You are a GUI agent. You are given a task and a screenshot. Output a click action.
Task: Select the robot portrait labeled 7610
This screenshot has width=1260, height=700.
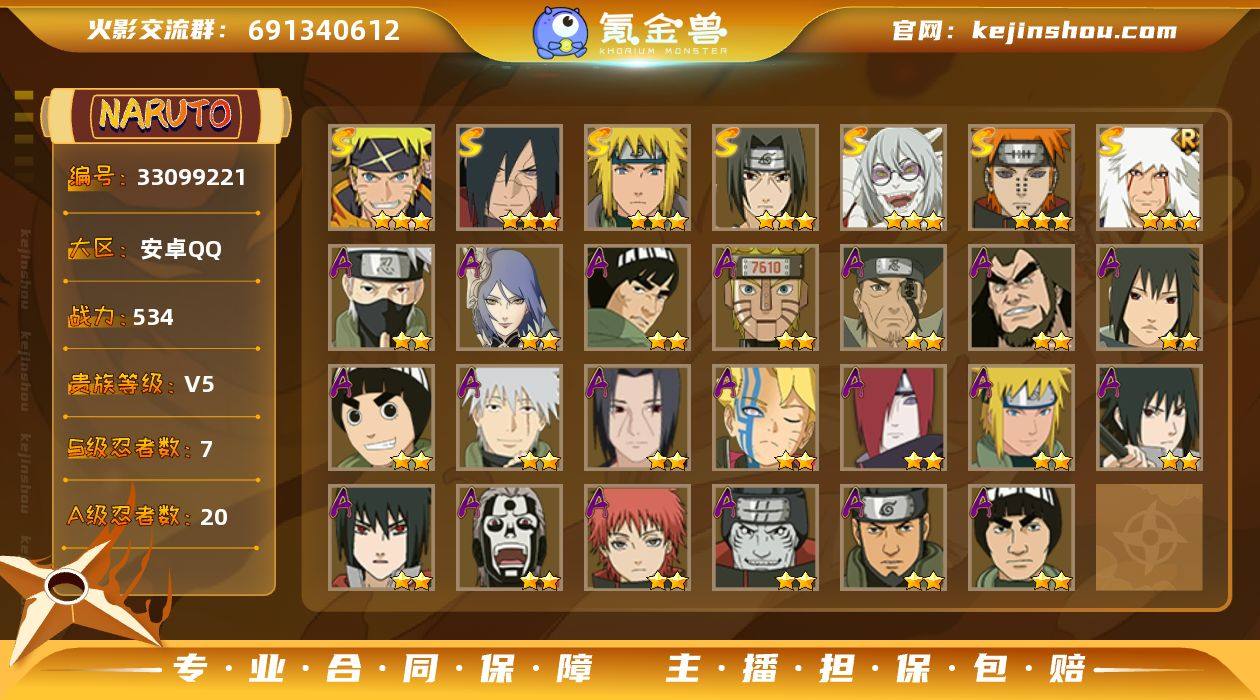[766, 298]
